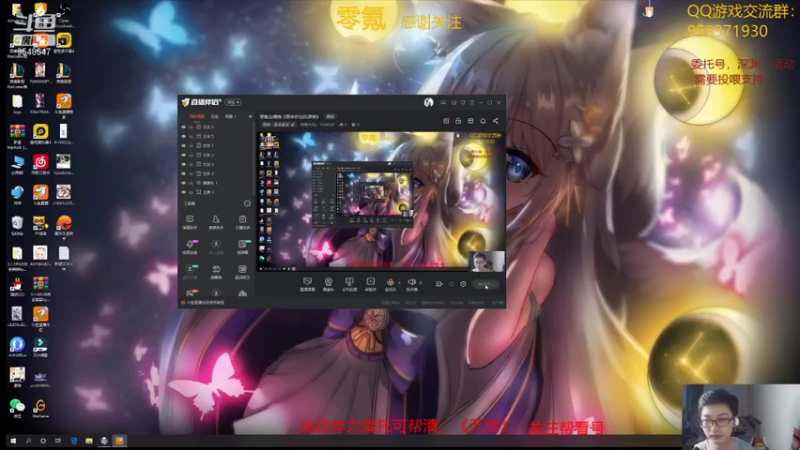Hide the 文本 6 source layer
Screen dimensions: 800x450
pyautogui.click(x=184, y=127)
